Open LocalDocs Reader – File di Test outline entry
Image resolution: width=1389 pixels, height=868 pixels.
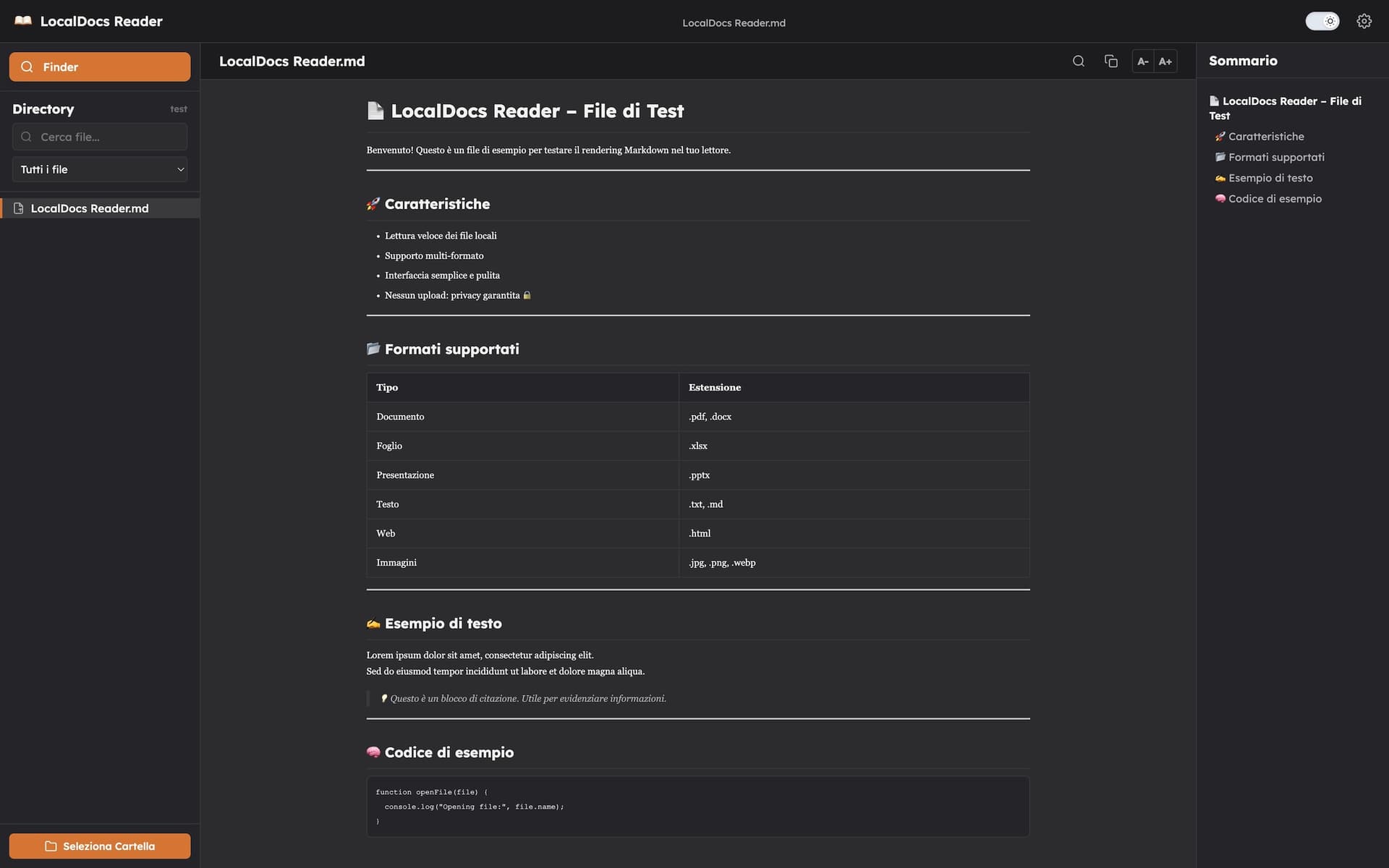tap(1286, 109)
